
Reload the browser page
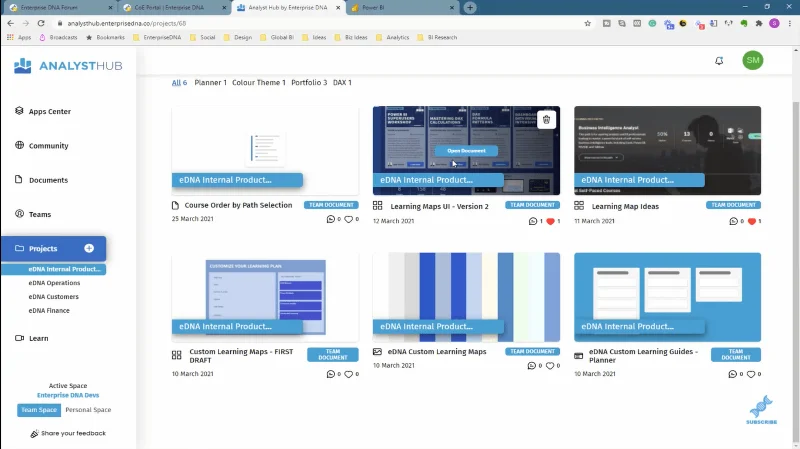[41, 23]
